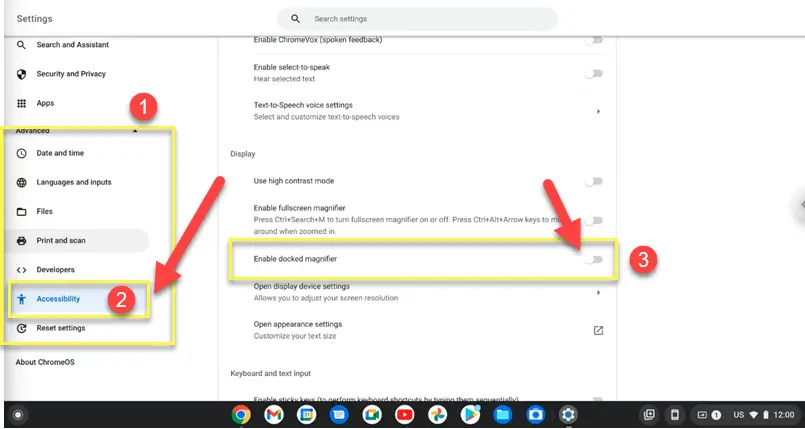Launch Google Meet from the shelf
The height and width of the screenshot is (429, 805).
(x=372, y=415)
